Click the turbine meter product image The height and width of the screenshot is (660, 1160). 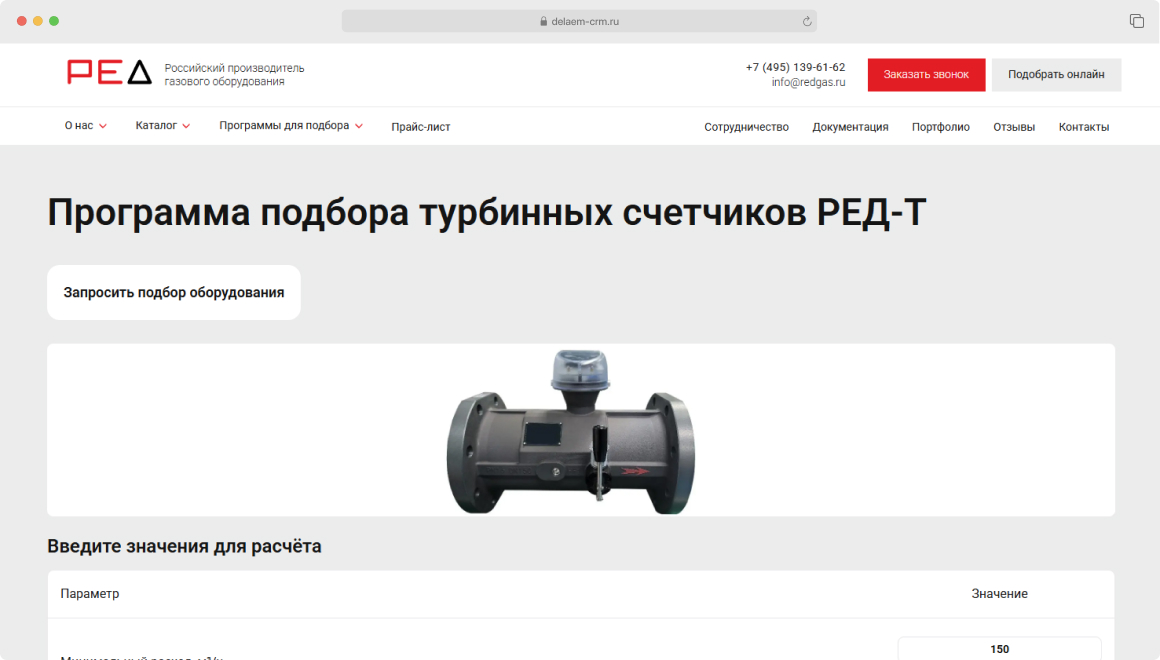point(570,432)
